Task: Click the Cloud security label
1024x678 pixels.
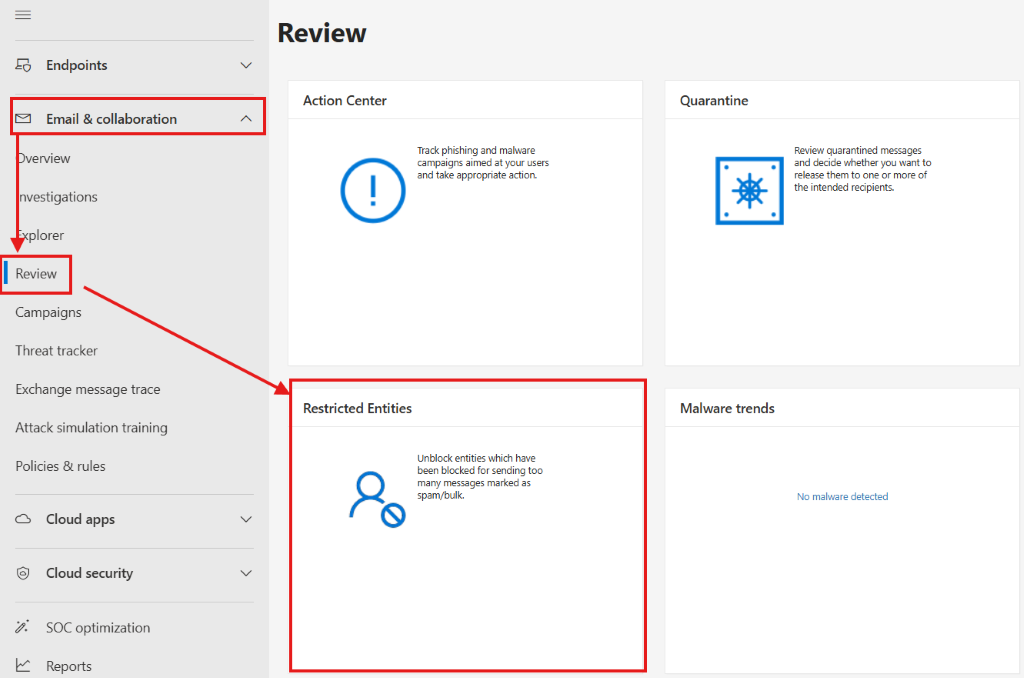Action: pyautogui.click(x=89, y=573)
